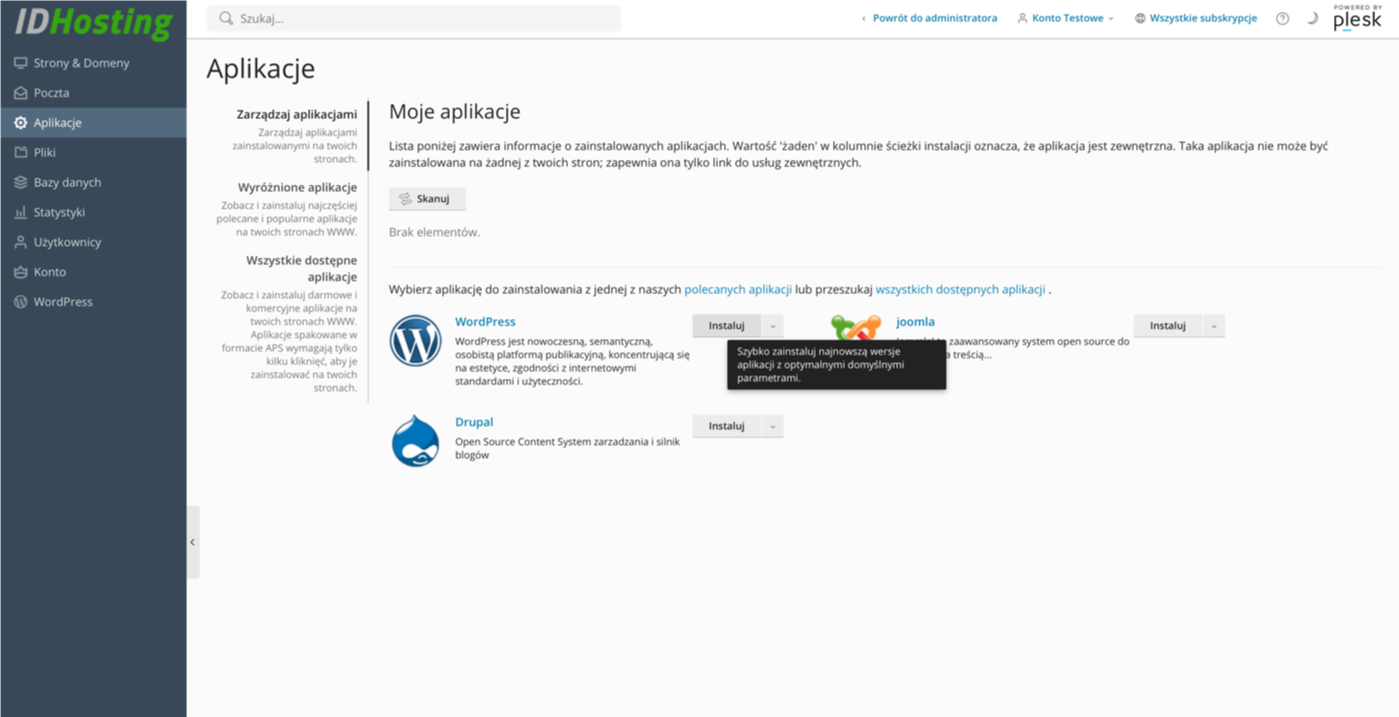This screenshot has height=717, width=1399.
Task: Click the WordPress application logo
Action: (x=415, y=341)
